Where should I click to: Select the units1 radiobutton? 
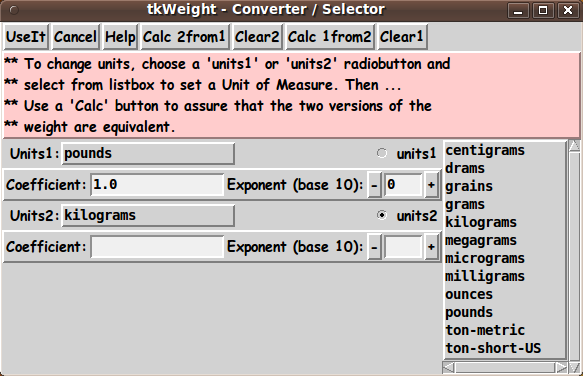[x=381, y=153]
